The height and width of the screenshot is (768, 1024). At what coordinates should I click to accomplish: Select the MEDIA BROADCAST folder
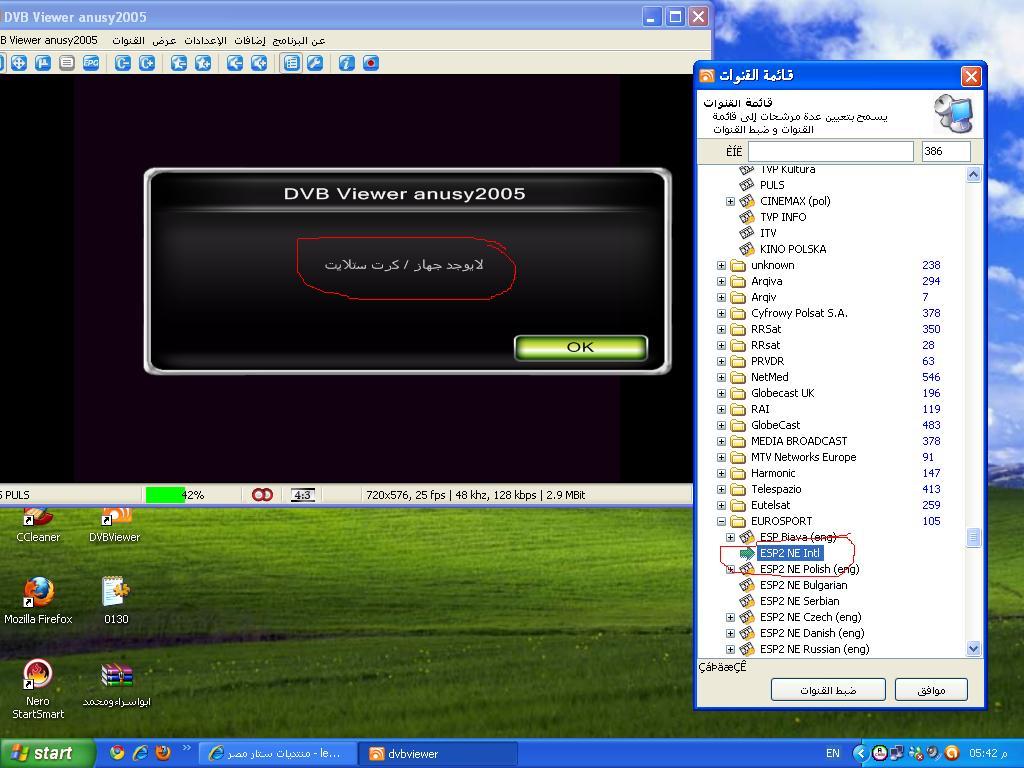pos(799,441)
